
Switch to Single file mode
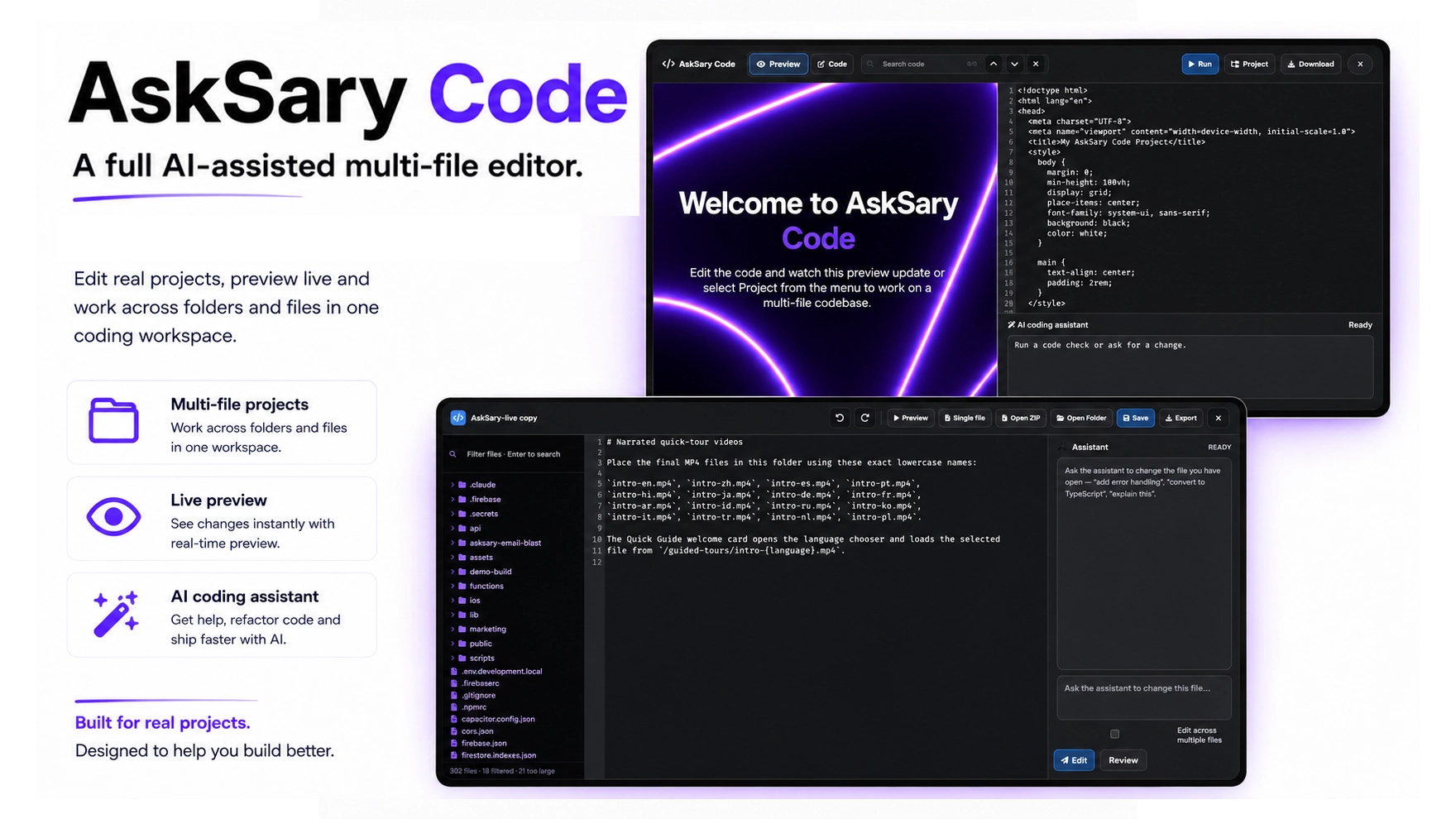965,418
